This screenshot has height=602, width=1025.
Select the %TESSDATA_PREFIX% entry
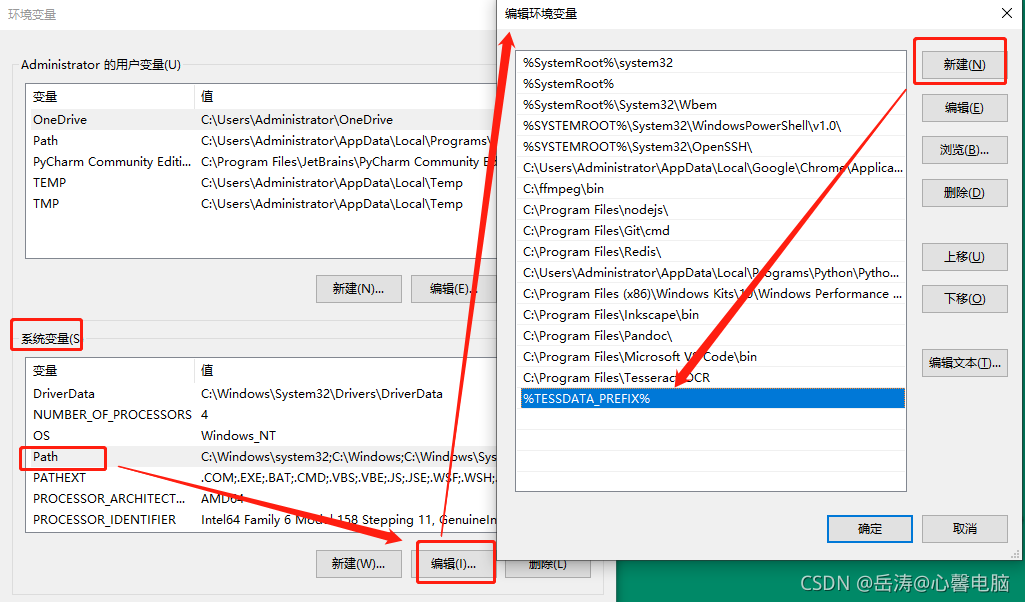click(713, 399)
